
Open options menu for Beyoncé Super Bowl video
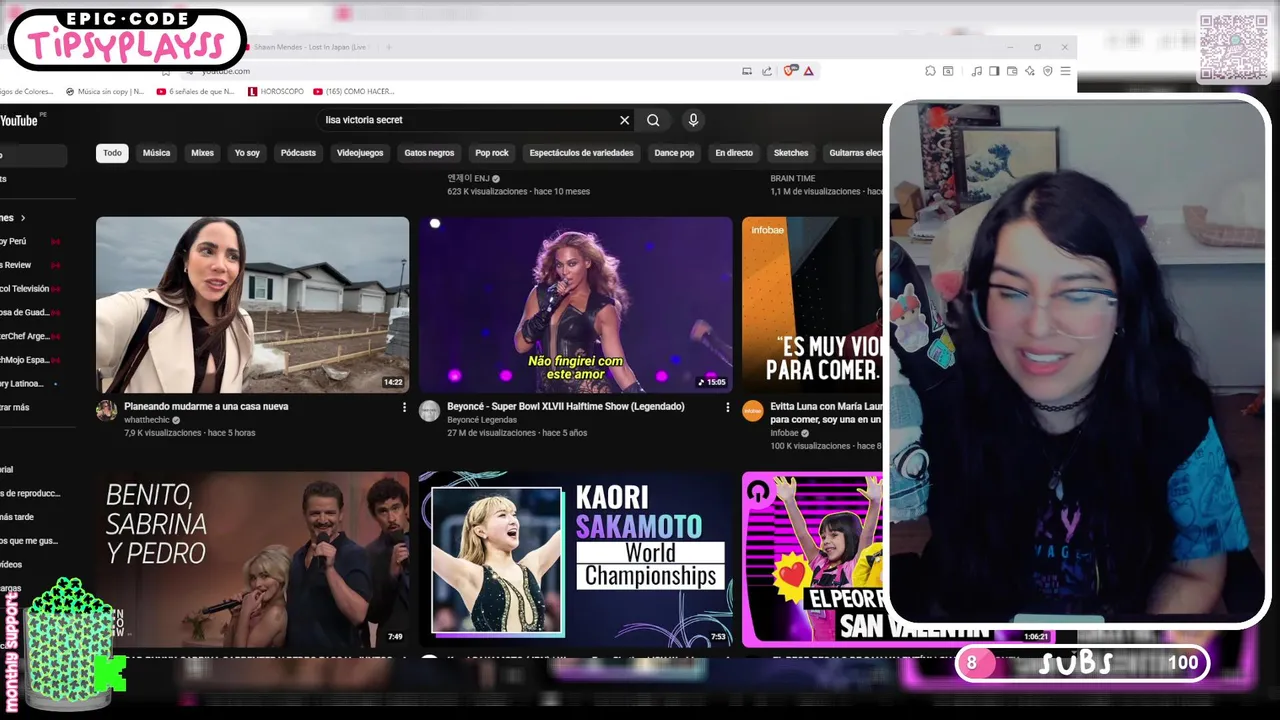727,408
